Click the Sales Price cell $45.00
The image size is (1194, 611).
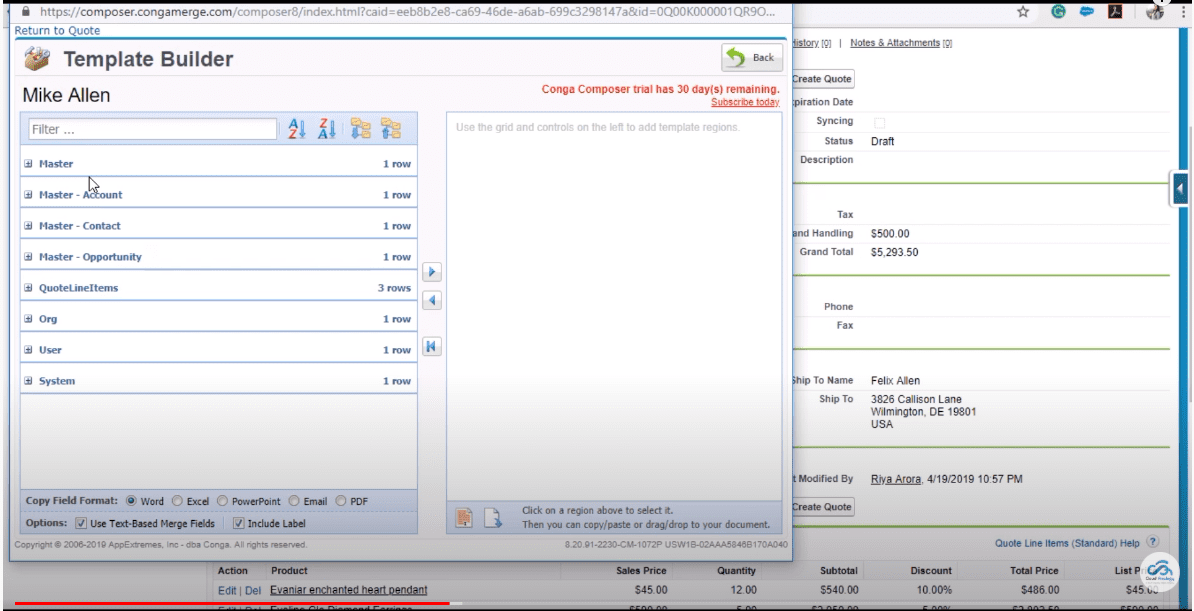point(651,590)
